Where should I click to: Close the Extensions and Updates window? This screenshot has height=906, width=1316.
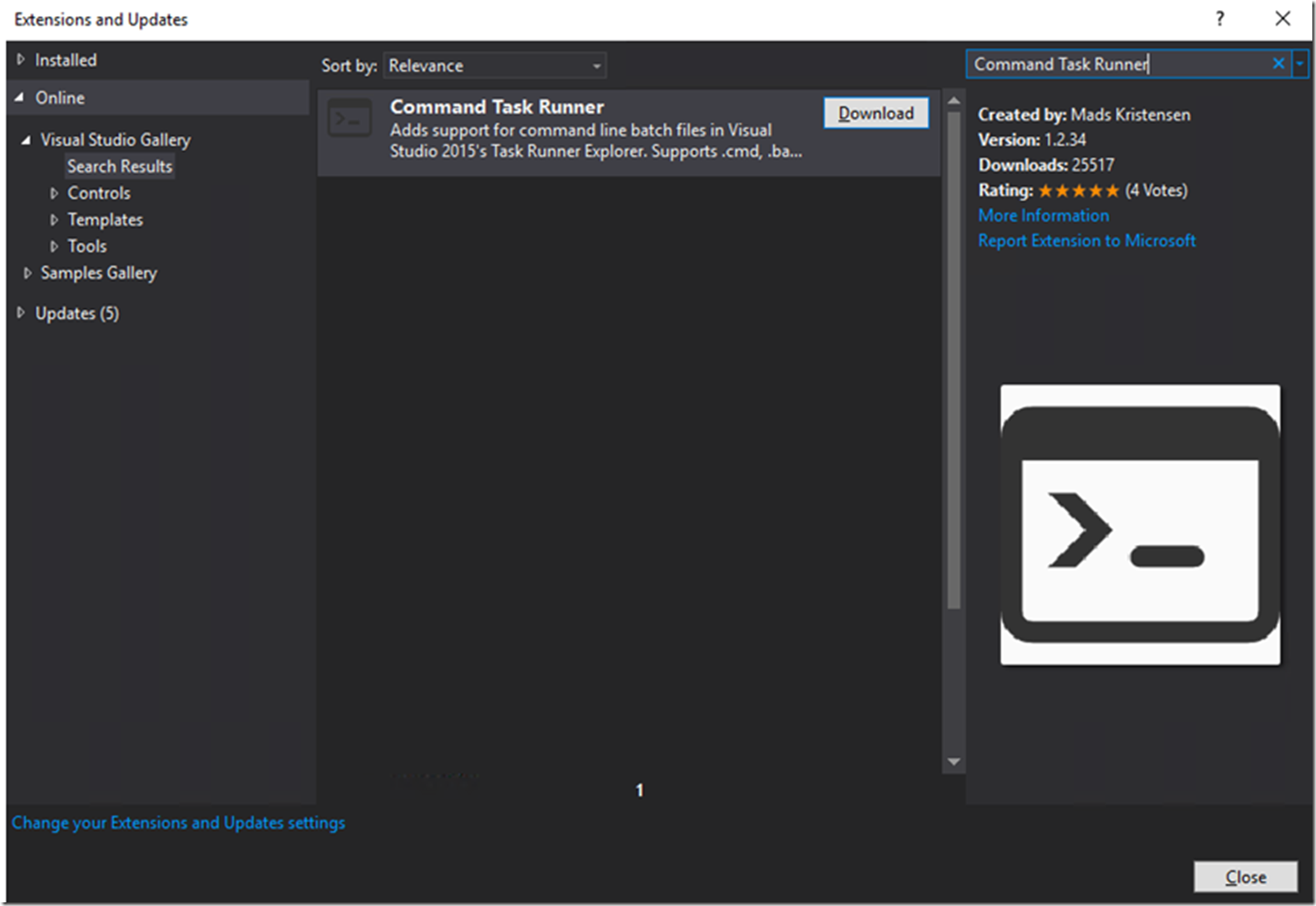[1282, 18]
